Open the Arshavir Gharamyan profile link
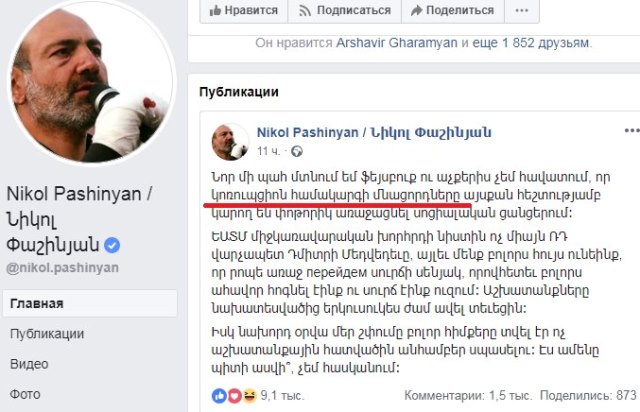Screen dimensions: 640x412 click(396, 43)
